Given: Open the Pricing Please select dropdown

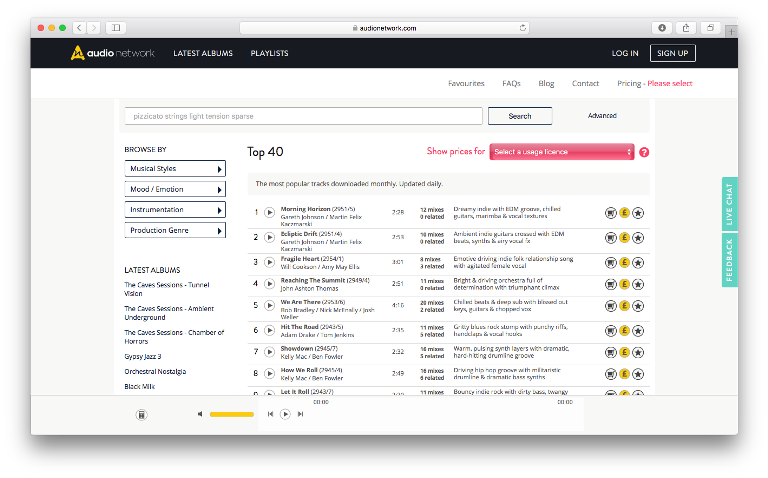Looking at the screenshot, I should [654, 83].
